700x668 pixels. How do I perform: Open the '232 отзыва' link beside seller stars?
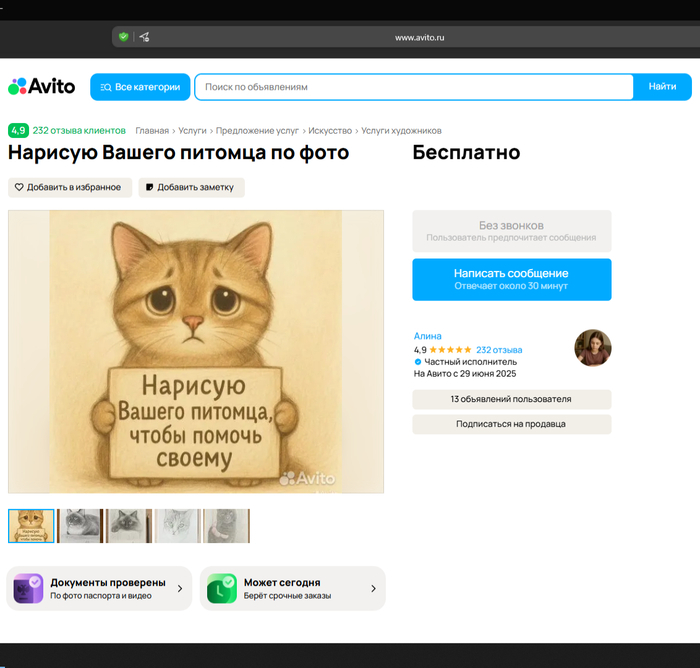tap(499, 350)
